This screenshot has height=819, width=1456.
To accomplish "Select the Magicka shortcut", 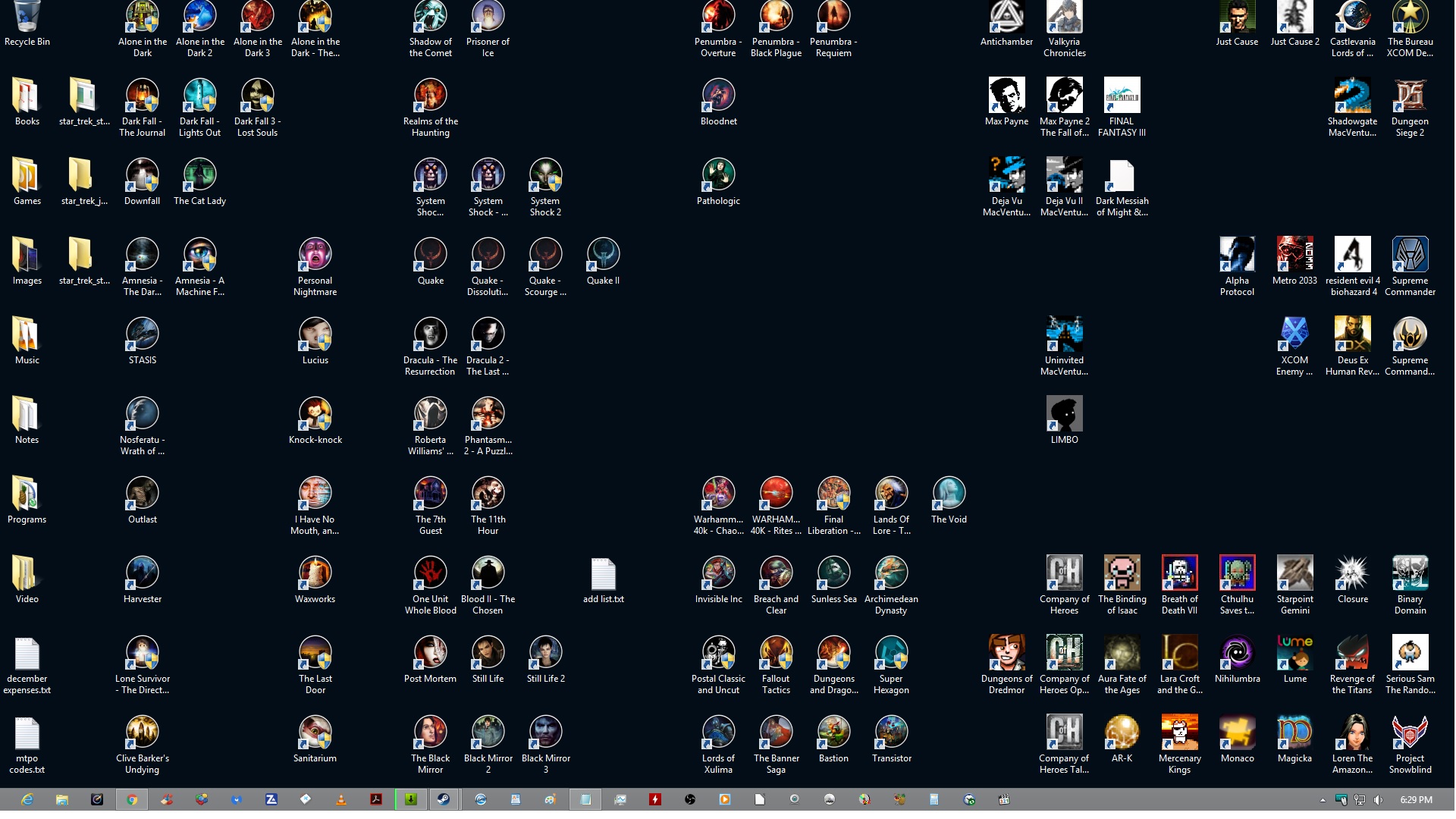I will coord(1294,738).
